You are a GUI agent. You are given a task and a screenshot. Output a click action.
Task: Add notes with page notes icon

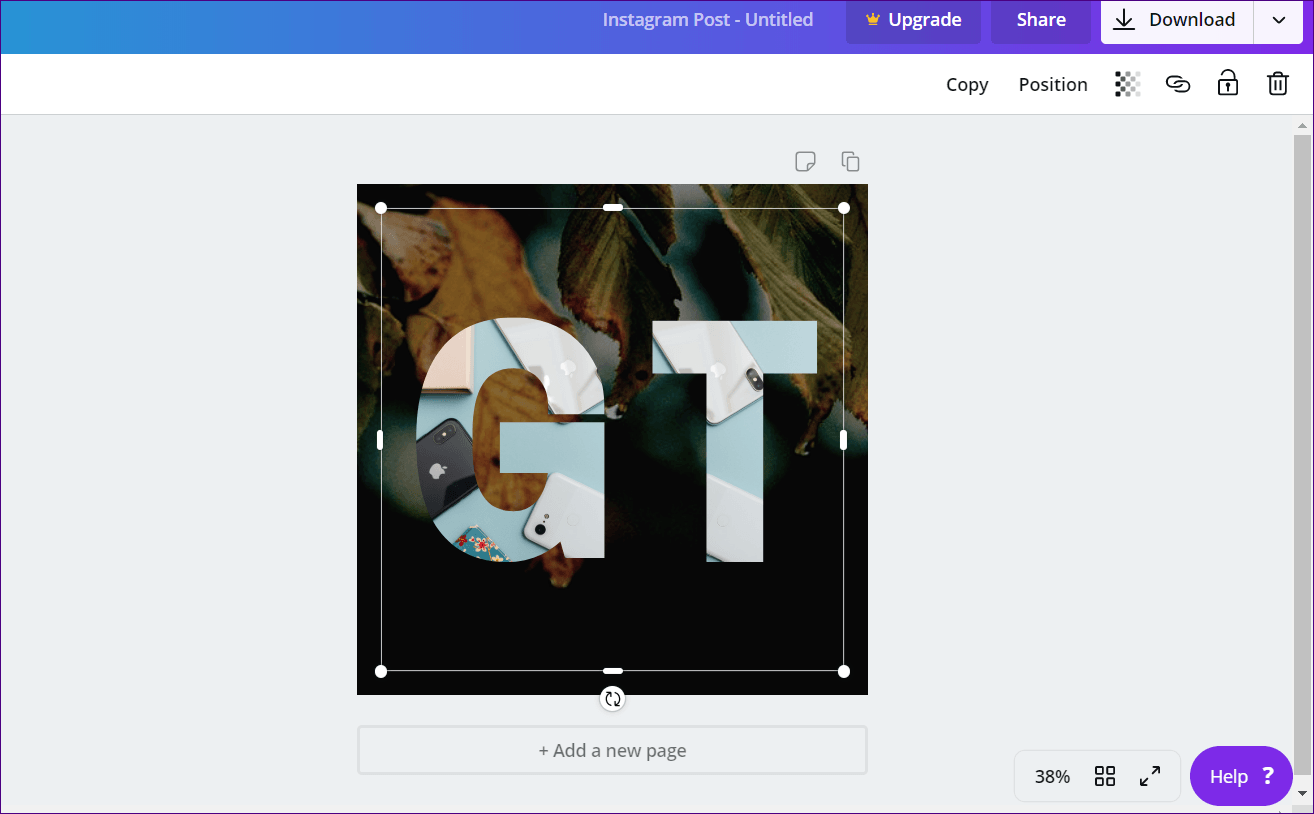[805, 161]
